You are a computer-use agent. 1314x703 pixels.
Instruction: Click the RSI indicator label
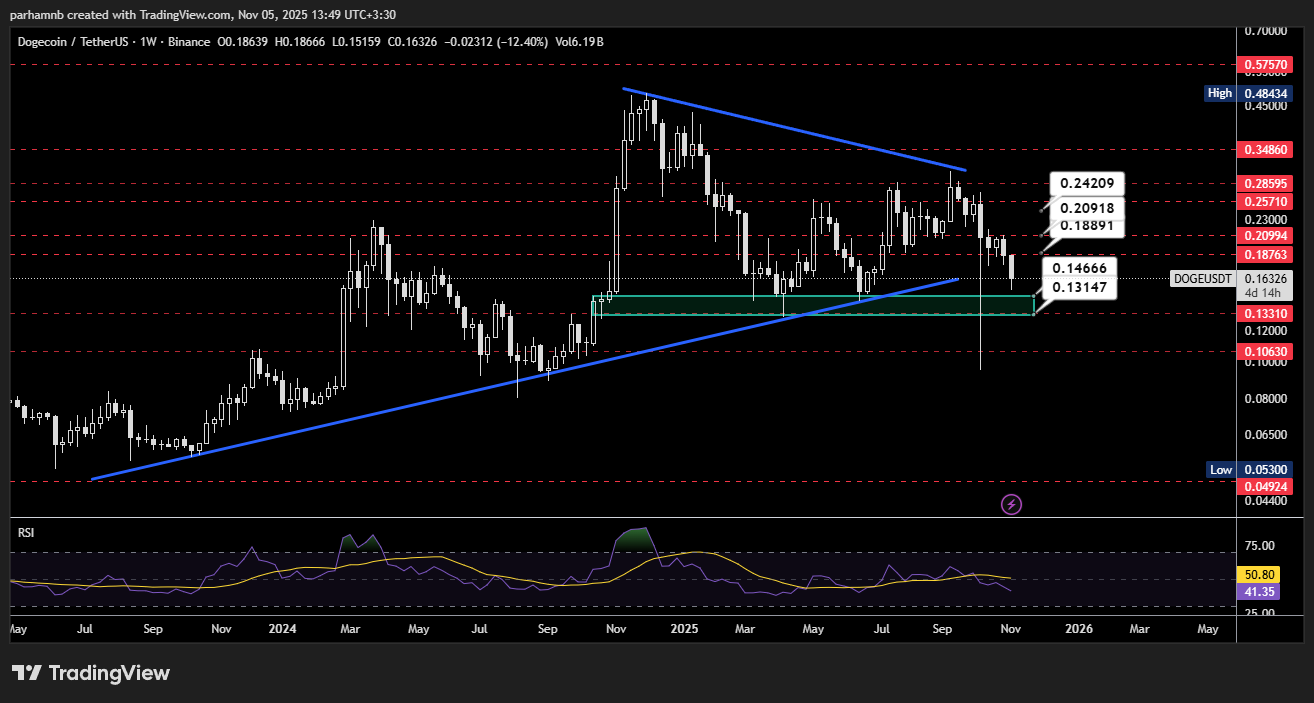tap(27, 533)
